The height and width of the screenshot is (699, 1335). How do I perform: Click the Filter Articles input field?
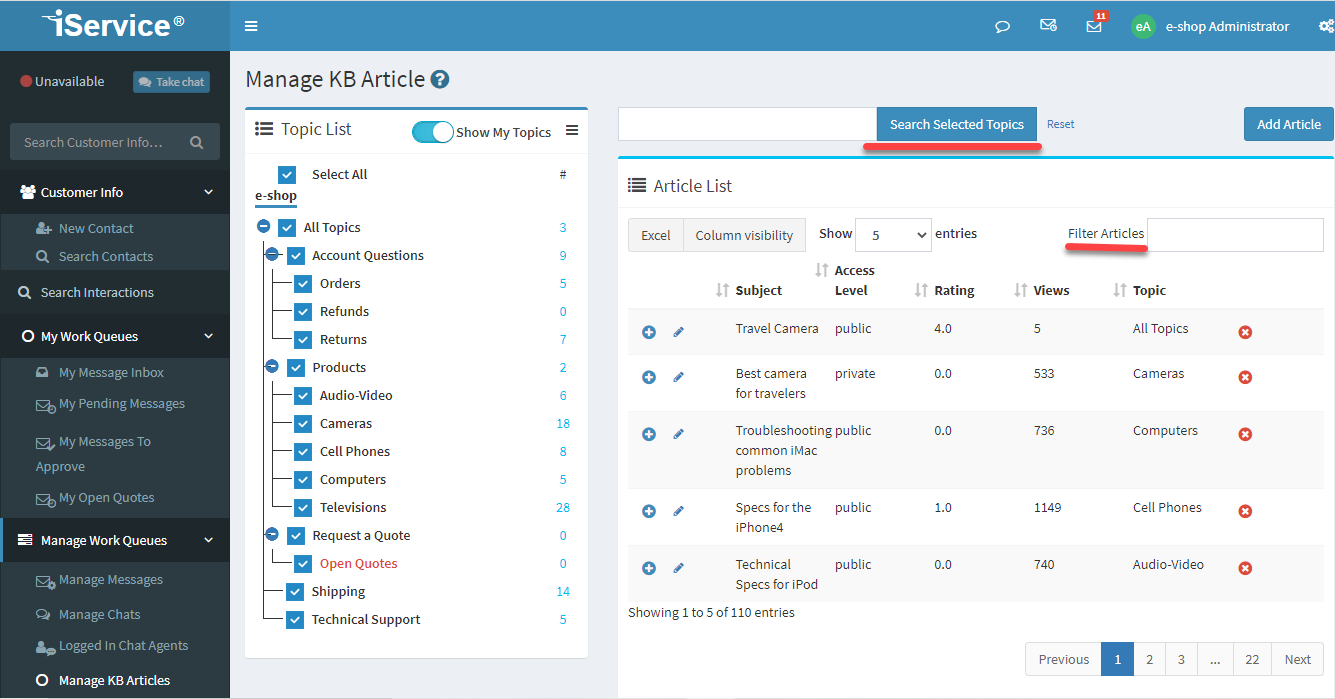[x=1234, y=235]
